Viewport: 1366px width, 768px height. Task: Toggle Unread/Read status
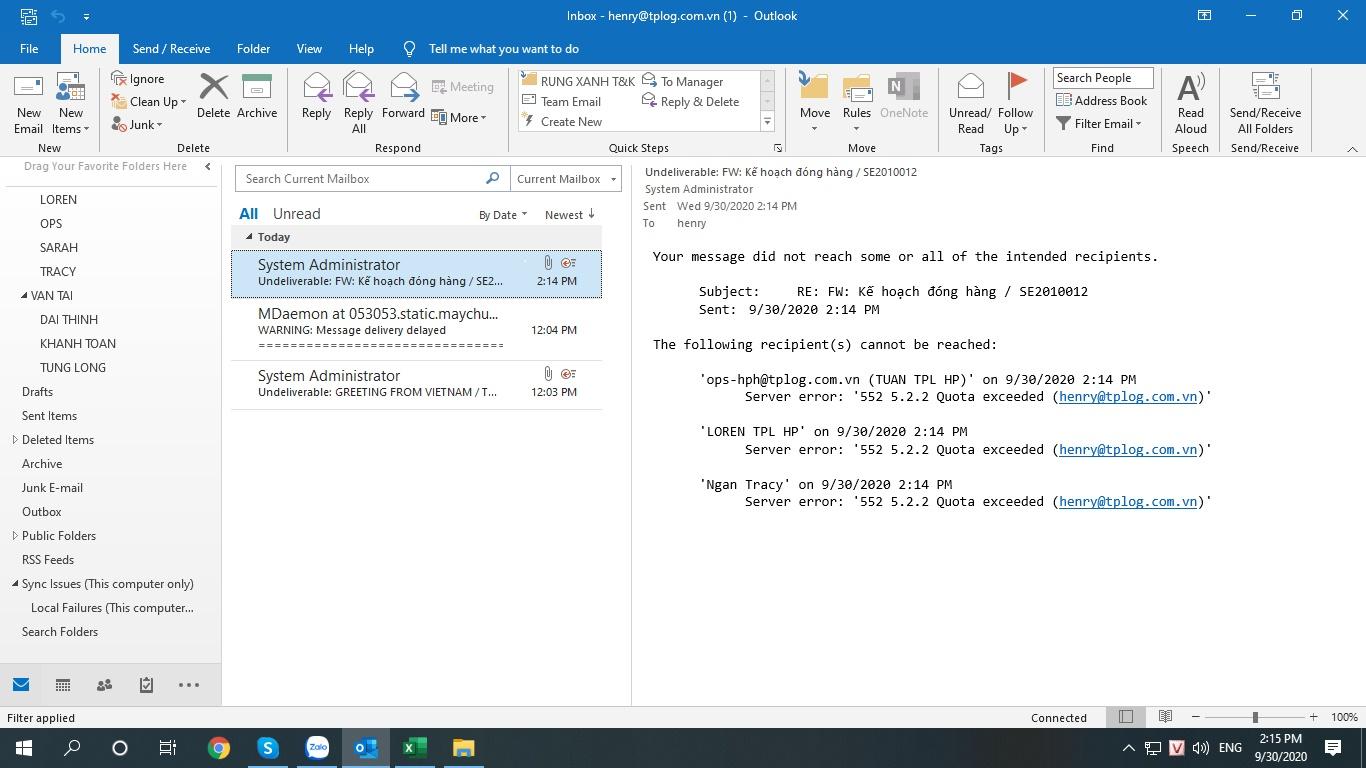(969, 103)
